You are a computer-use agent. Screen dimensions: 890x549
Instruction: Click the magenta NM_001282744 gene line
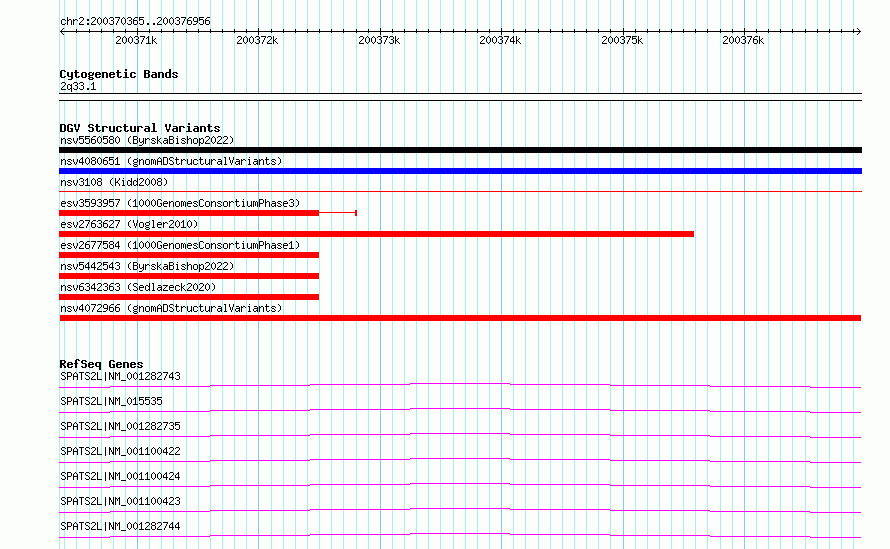pos(460,535)
